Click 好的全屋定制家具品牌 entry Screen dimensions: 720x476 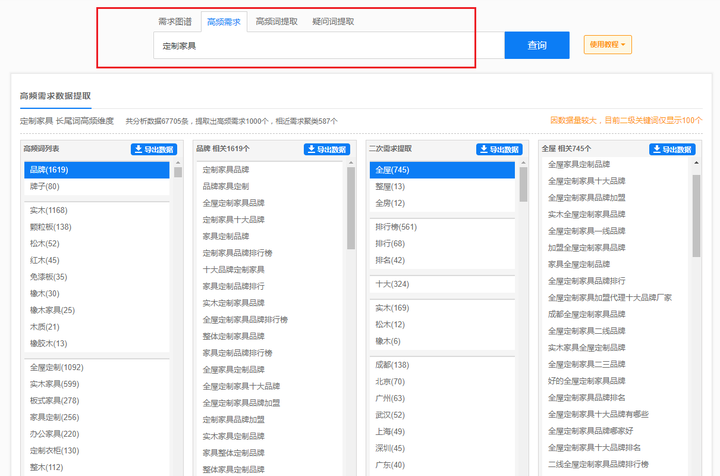(587, 381)
